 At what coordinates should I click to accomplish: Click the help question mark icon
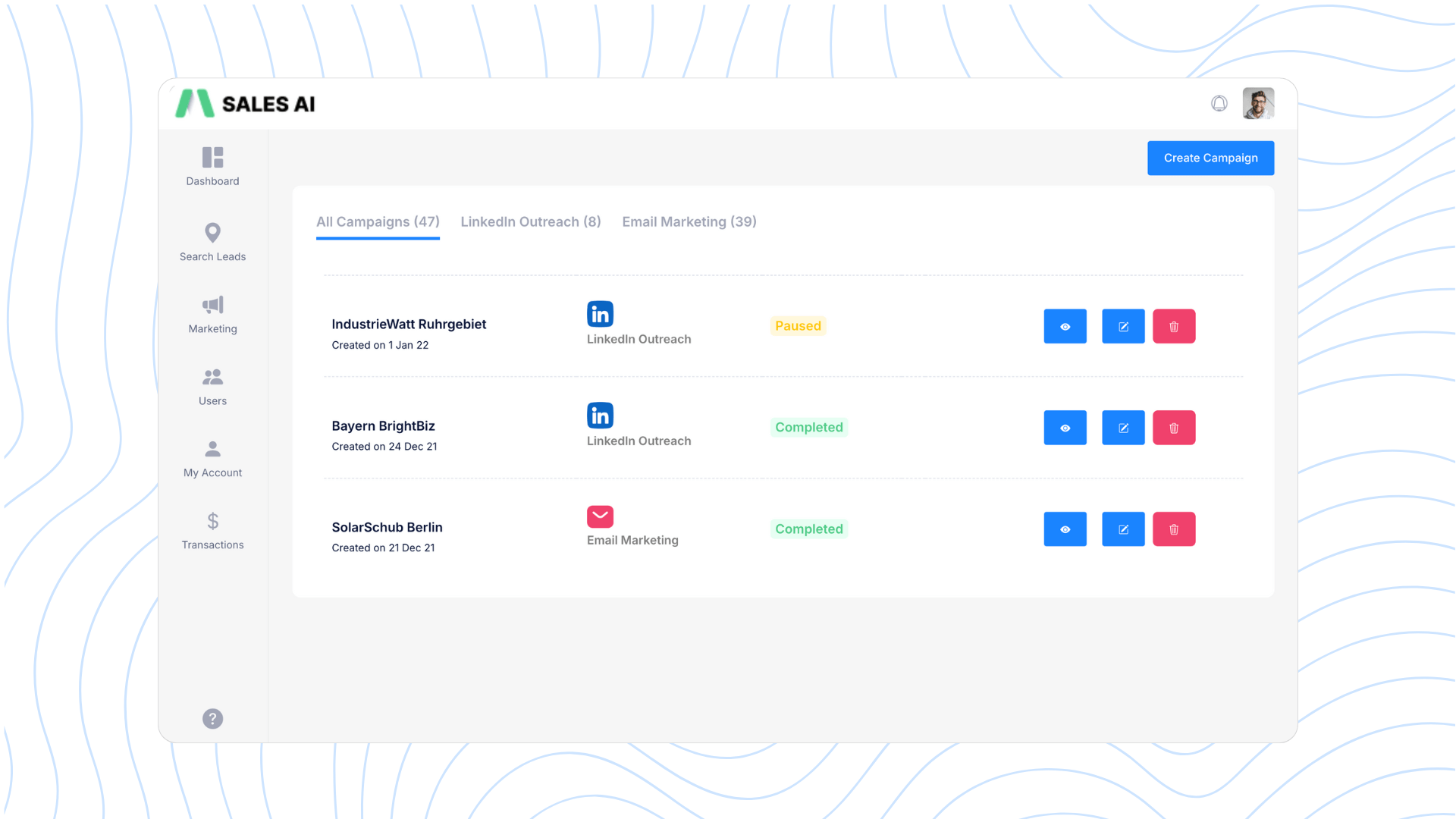click(212, 718)
